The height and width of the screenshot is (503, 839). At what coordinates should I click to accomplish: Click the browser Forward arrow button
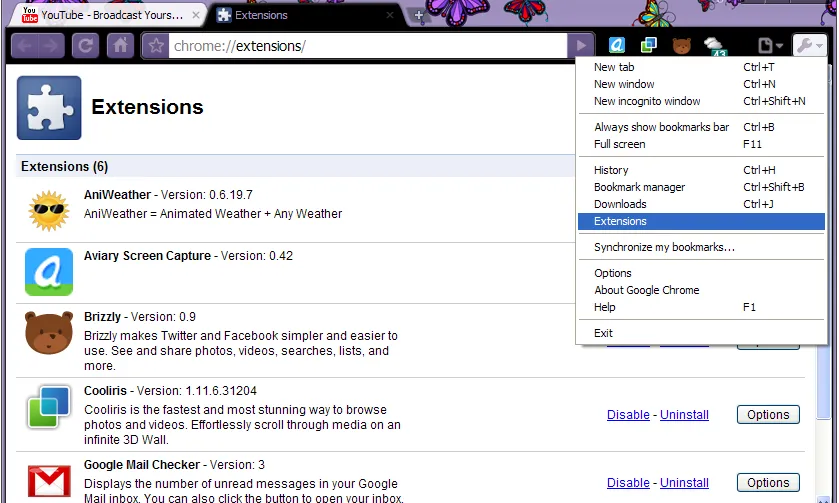coord(51,46)
